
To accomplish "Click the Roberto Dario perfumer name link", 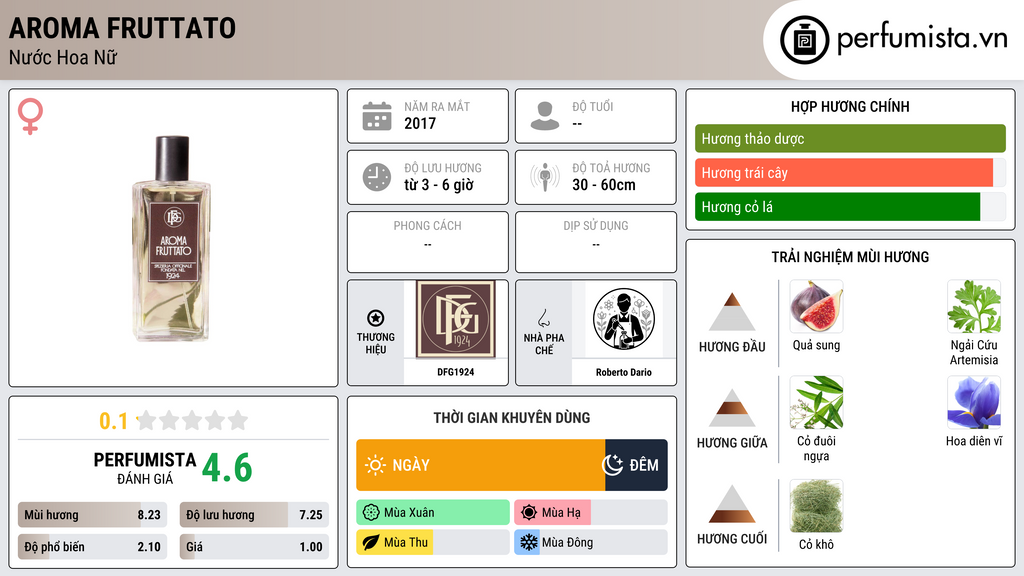I will tap(624, 372).
